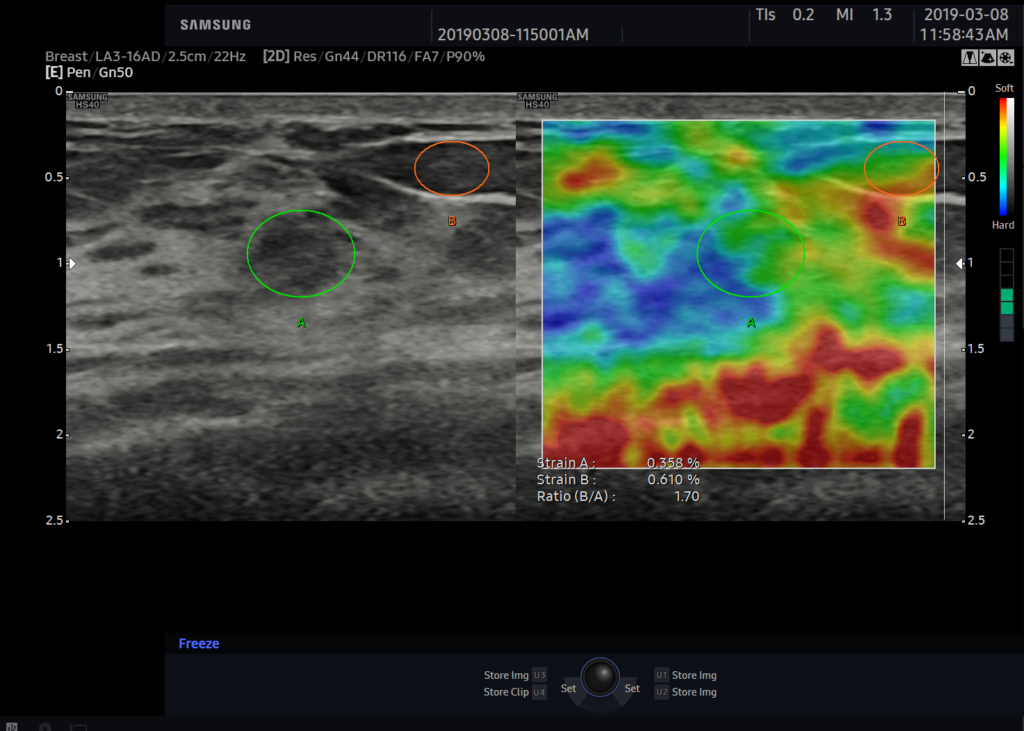The height and width of the screenshot is (731, 1024).
Task: Click the SAMSUNG HS40 watermark on left image
Action: [88, 101]
